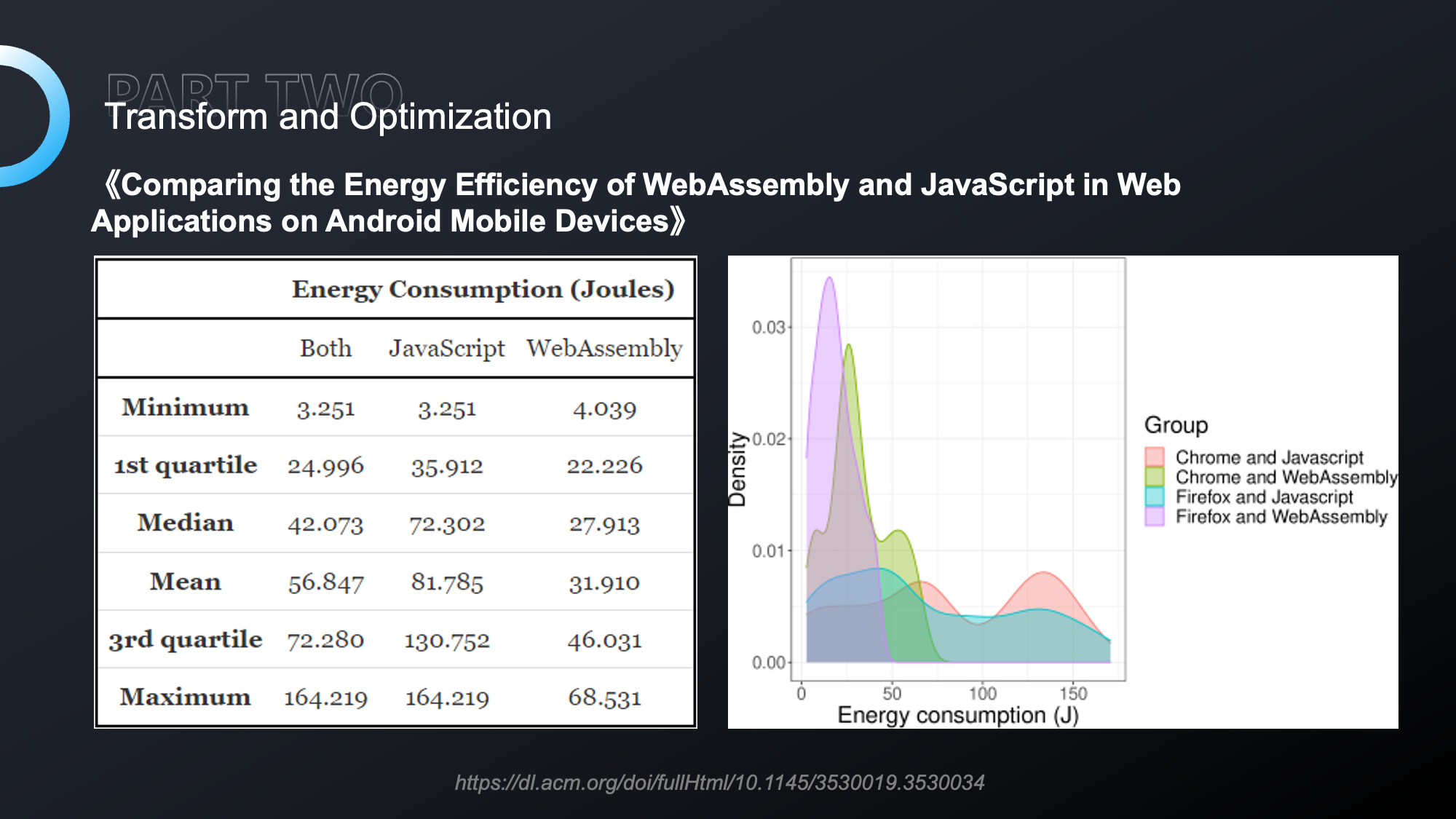
Task: Select WebAssembly 1st quartile value 22.226
Action: [604, 466]
